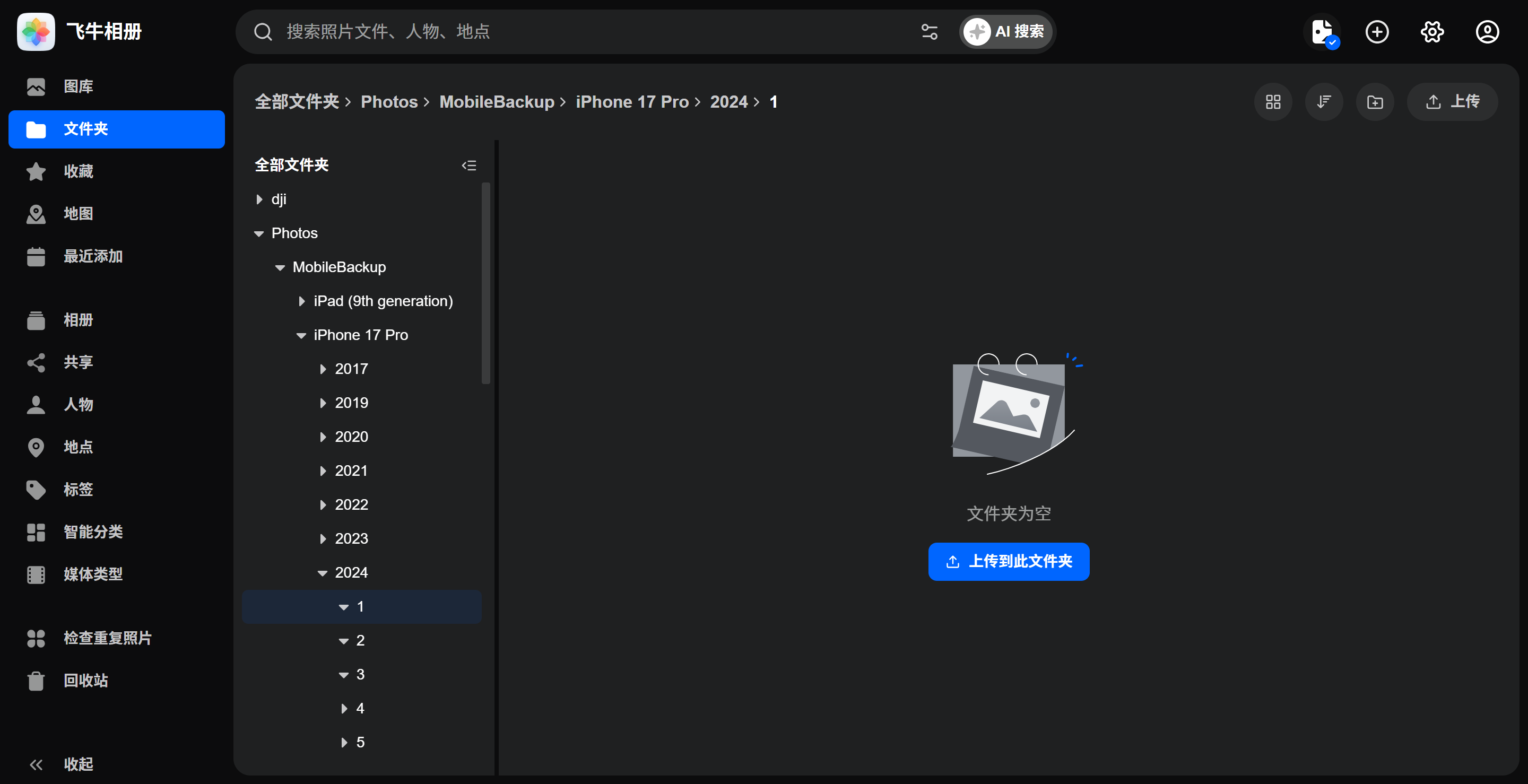Select folder 5 in tree
Screen dimensions: 1528x784
[x=360, y=743]
